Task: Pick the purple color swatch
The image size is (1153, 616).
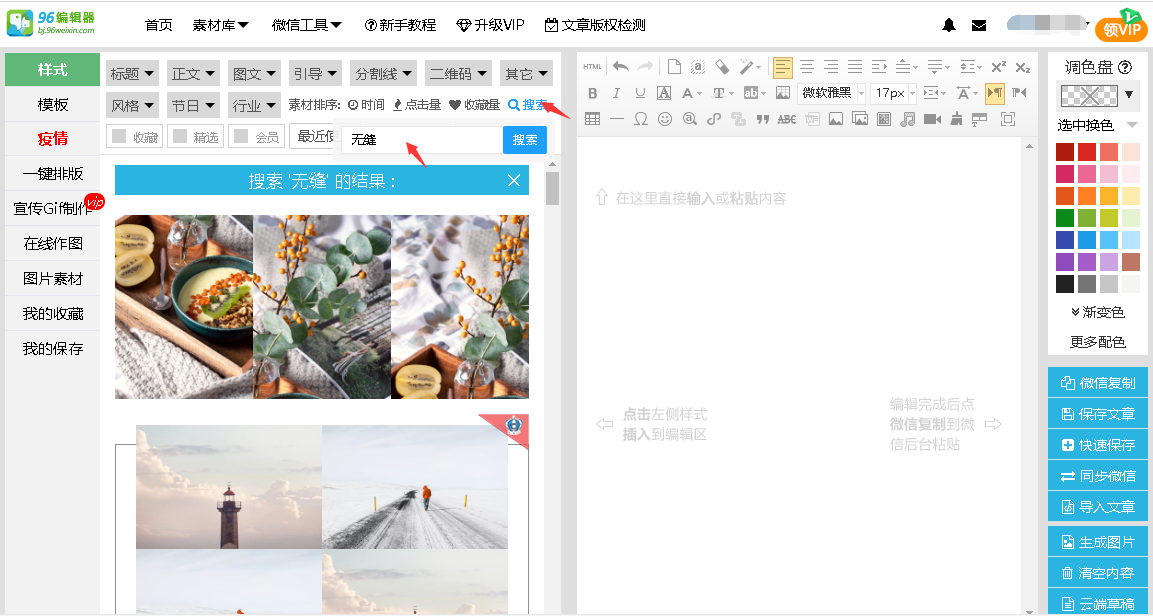Action: coord(1065,262)
